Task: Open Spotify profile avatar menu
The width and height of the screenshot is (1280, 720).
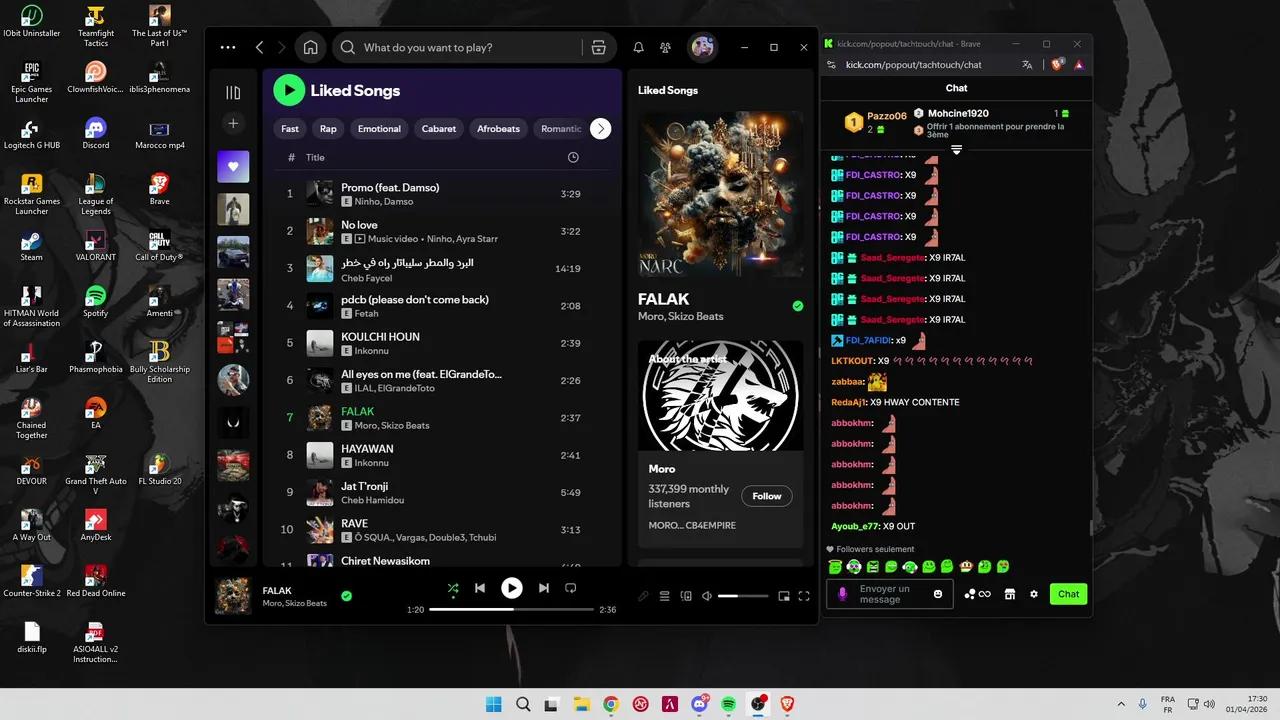Action: click(703, 47)
